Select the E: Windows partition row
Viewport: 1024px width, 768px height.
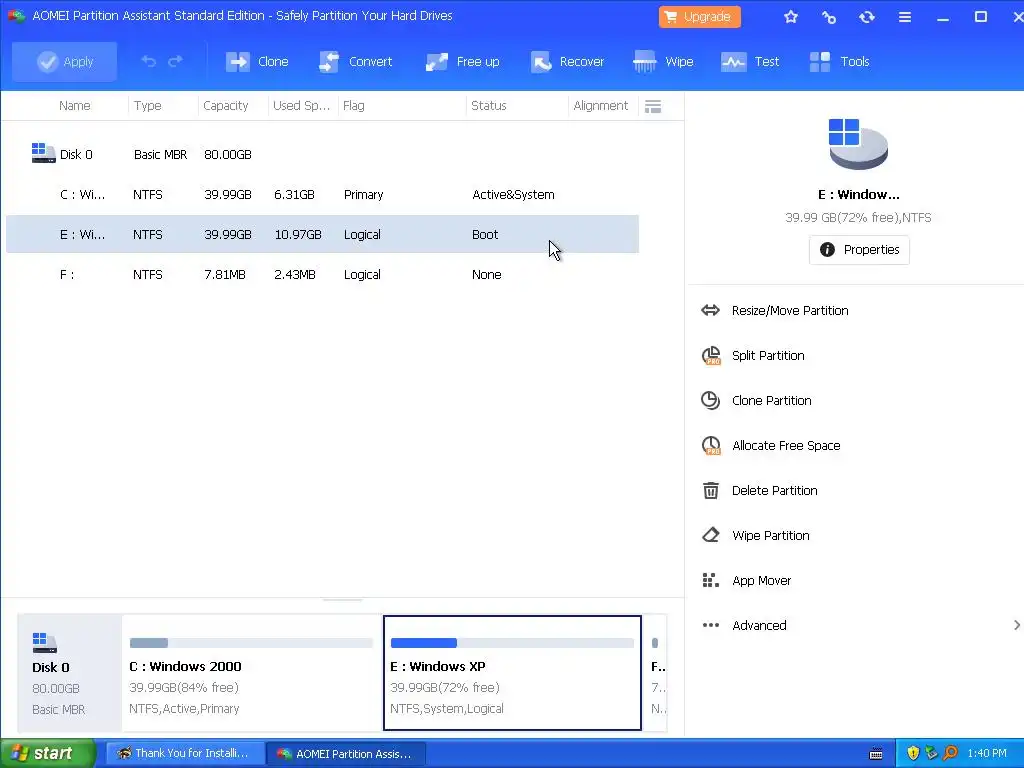[x=323, y=234]
